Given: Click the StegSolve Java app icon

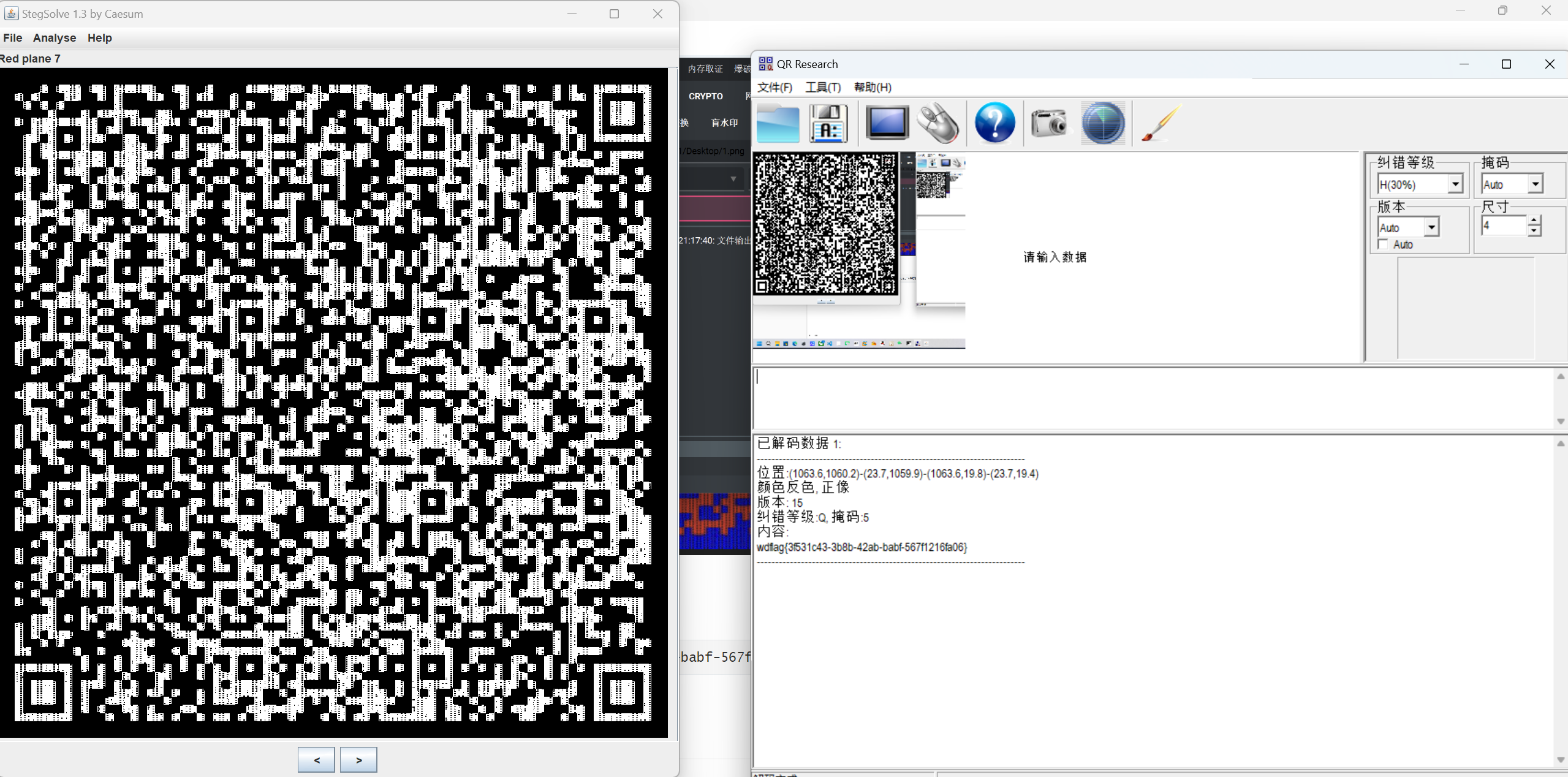Looking at the screenshot, I should point(11,13).
